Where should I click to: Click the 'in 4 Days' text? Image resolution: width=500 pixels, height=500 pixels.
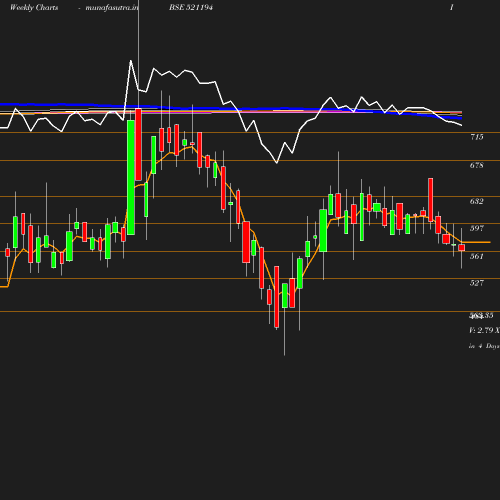click(x=484, y=346)
